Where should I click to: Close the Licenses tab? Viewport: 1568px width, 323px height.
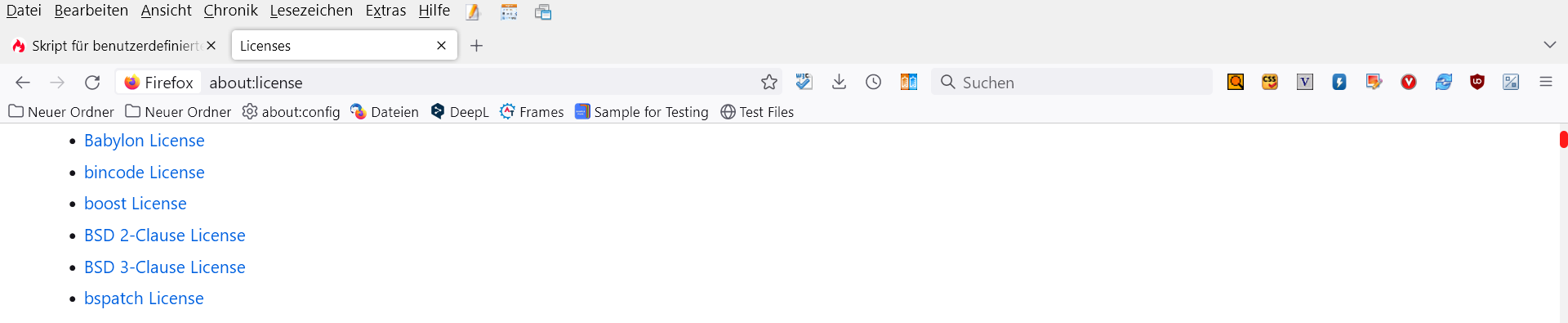pyautogui.click(x=441, y=46)
